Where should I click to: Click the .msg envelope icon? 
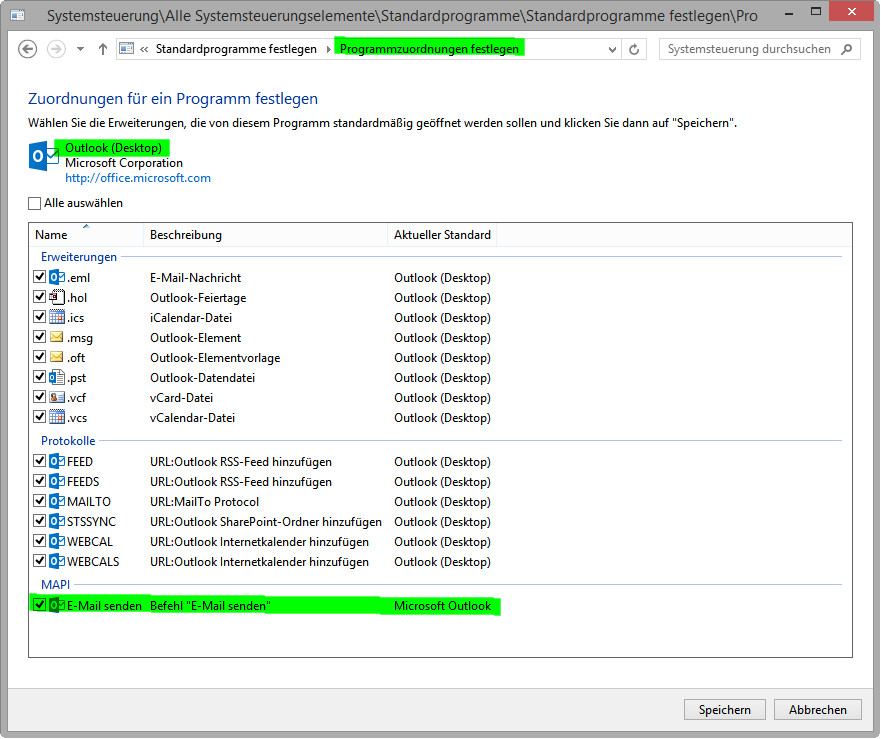point(57,337)
